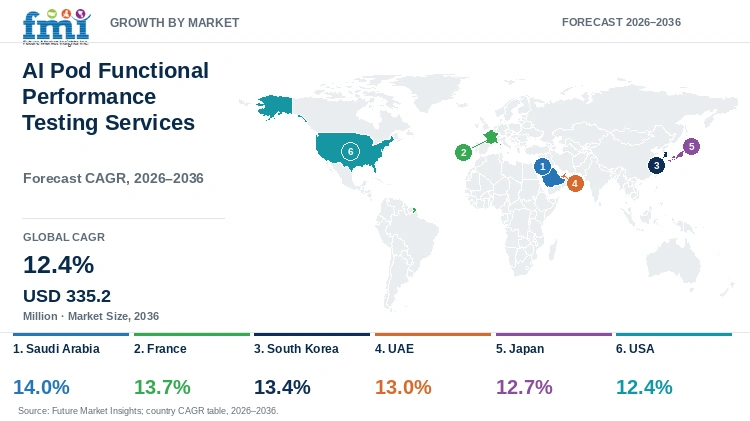Click USA teal value 12.4%

644,387
